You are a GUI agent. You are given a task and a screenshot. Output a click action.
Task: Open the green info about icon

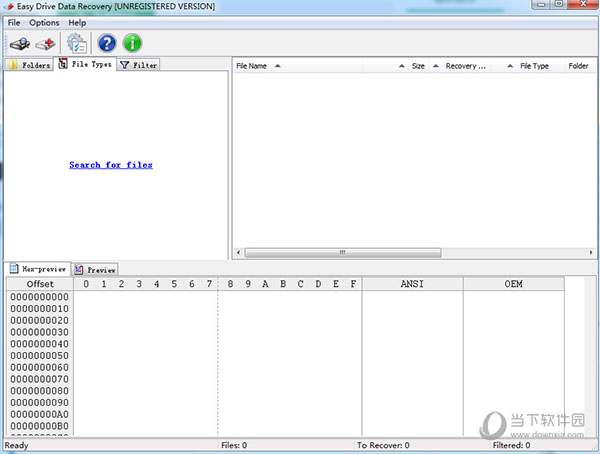pyautogui.click(x=132, y=43)
